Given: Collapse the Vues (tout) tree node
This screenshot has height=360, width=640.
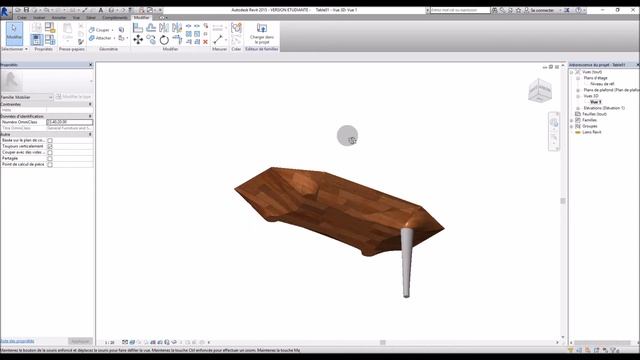Looking at the screenshot, I should pos(571,72).
